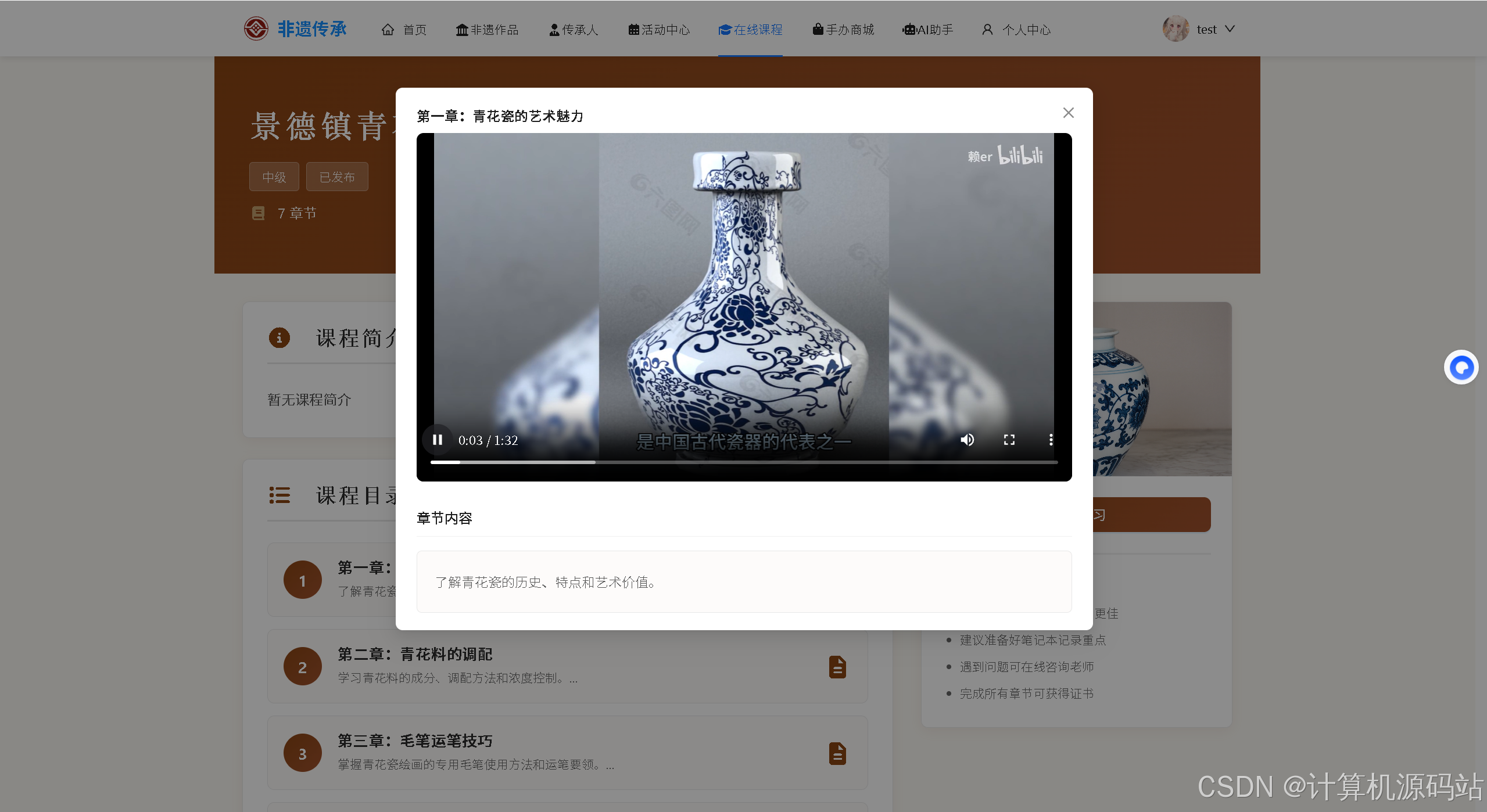1487x812 pixels.
Task: Seek on the video progress bar
Action: 744,462
